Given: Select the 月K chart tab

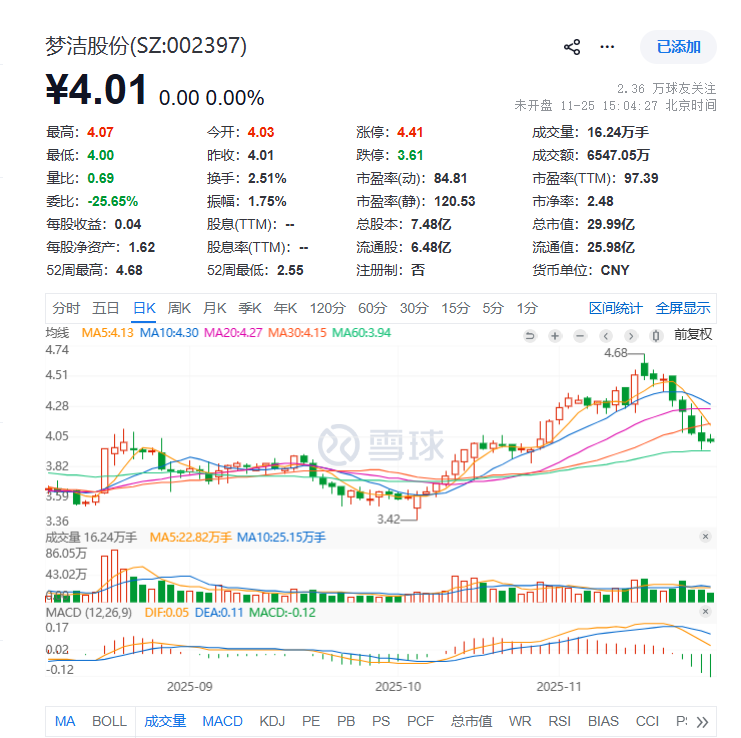Looking at the screenshot, I should pos(215,308).
